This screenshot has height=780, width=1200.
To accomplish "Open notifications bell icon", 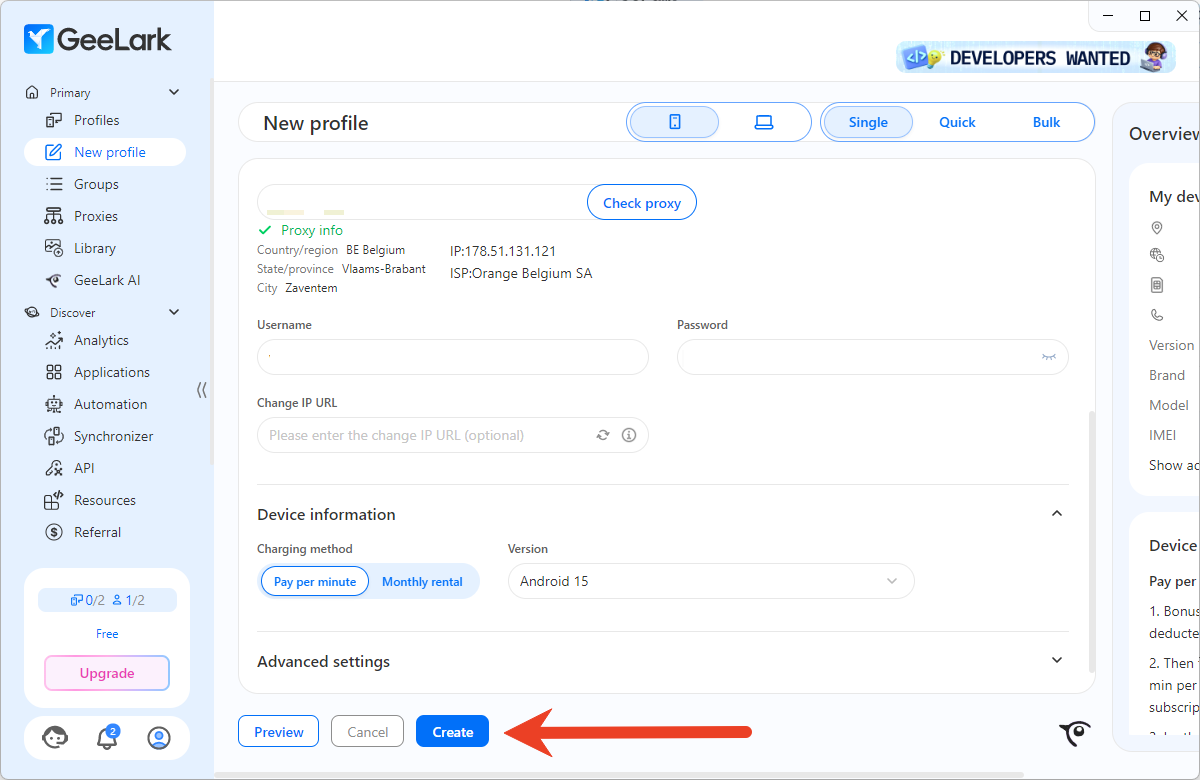I will click(x=106, y=738).
